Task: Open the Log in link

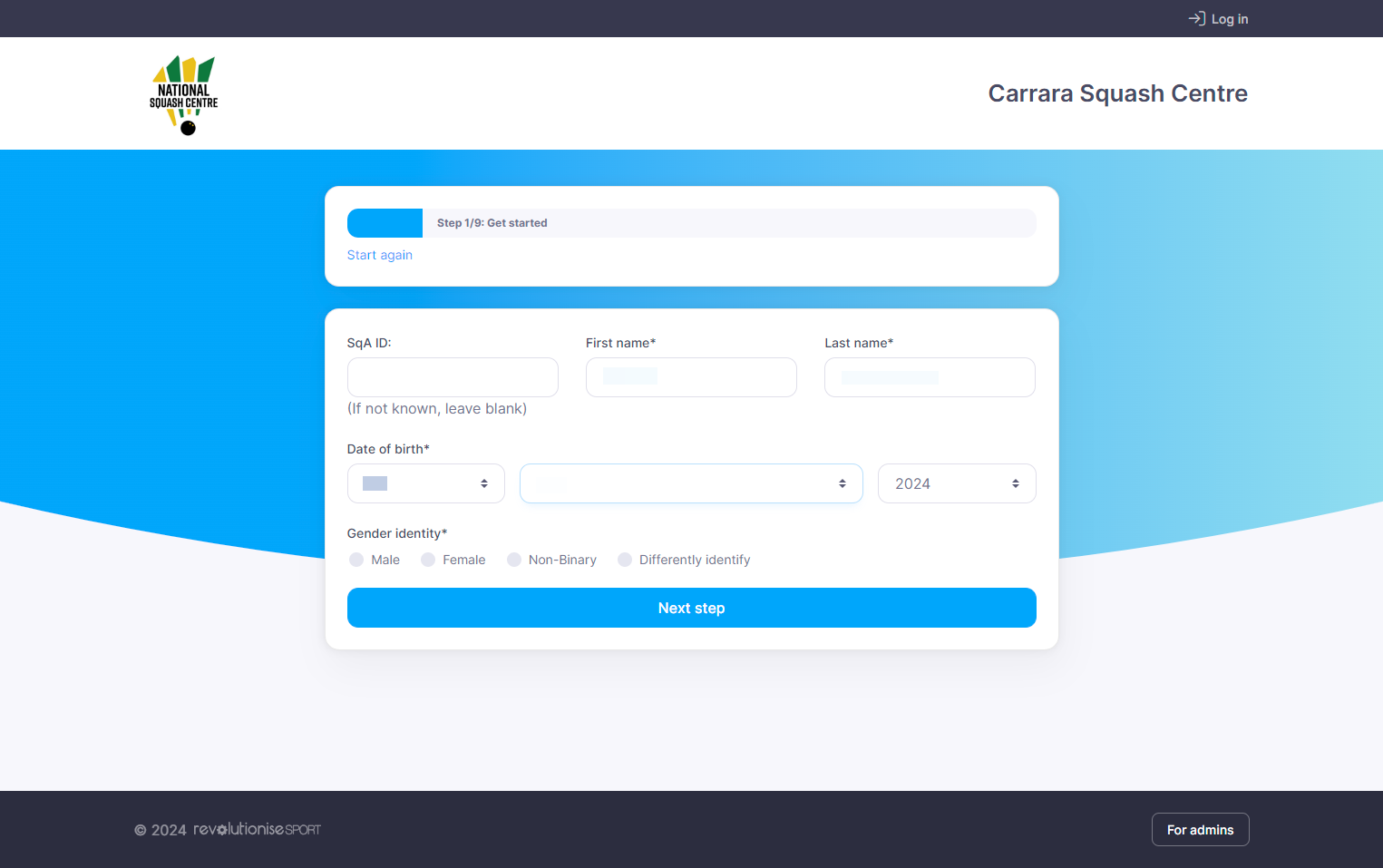Action: [x=1218, y=18]
